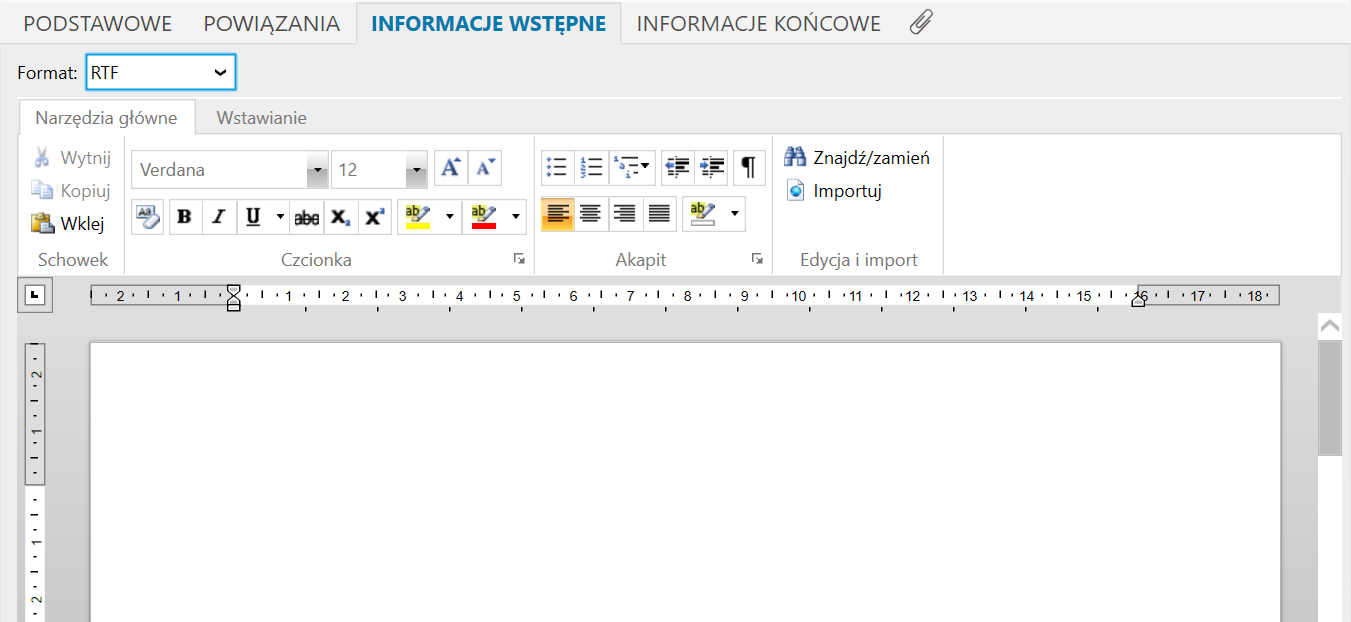Viewport: 1351px width, 622px height.
Task: Click the Importuj button
Action: pos(833,191)
